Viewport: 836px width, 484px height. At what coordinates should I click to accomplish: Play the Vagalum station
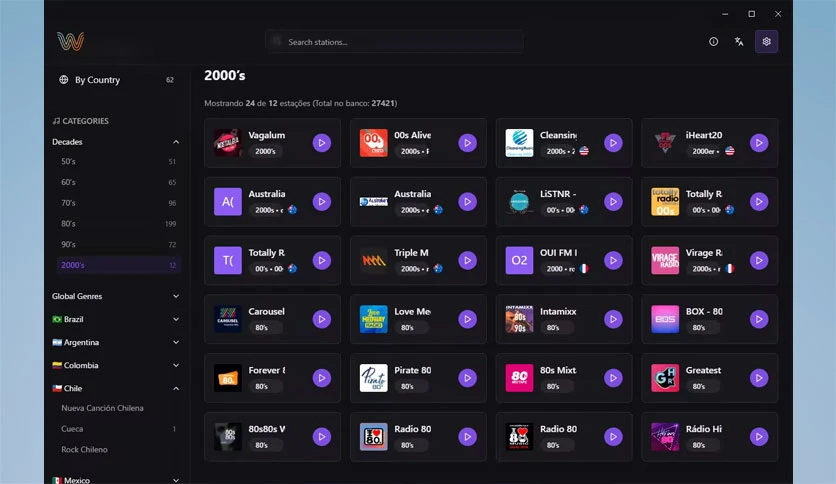321,143
